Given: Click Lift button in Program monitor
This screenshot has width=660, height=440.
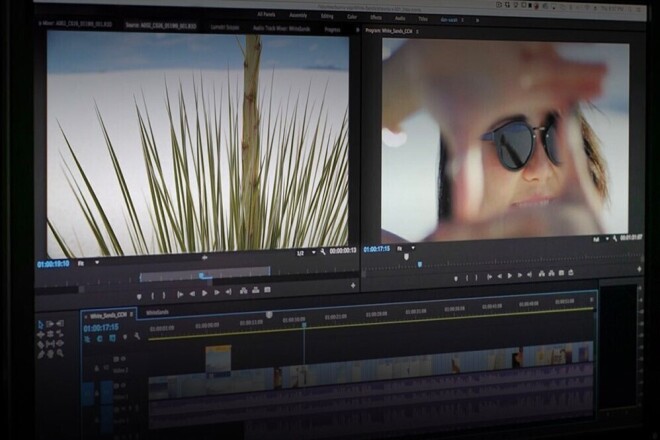Looking at the screenshot, I should [x=542, y=274].
